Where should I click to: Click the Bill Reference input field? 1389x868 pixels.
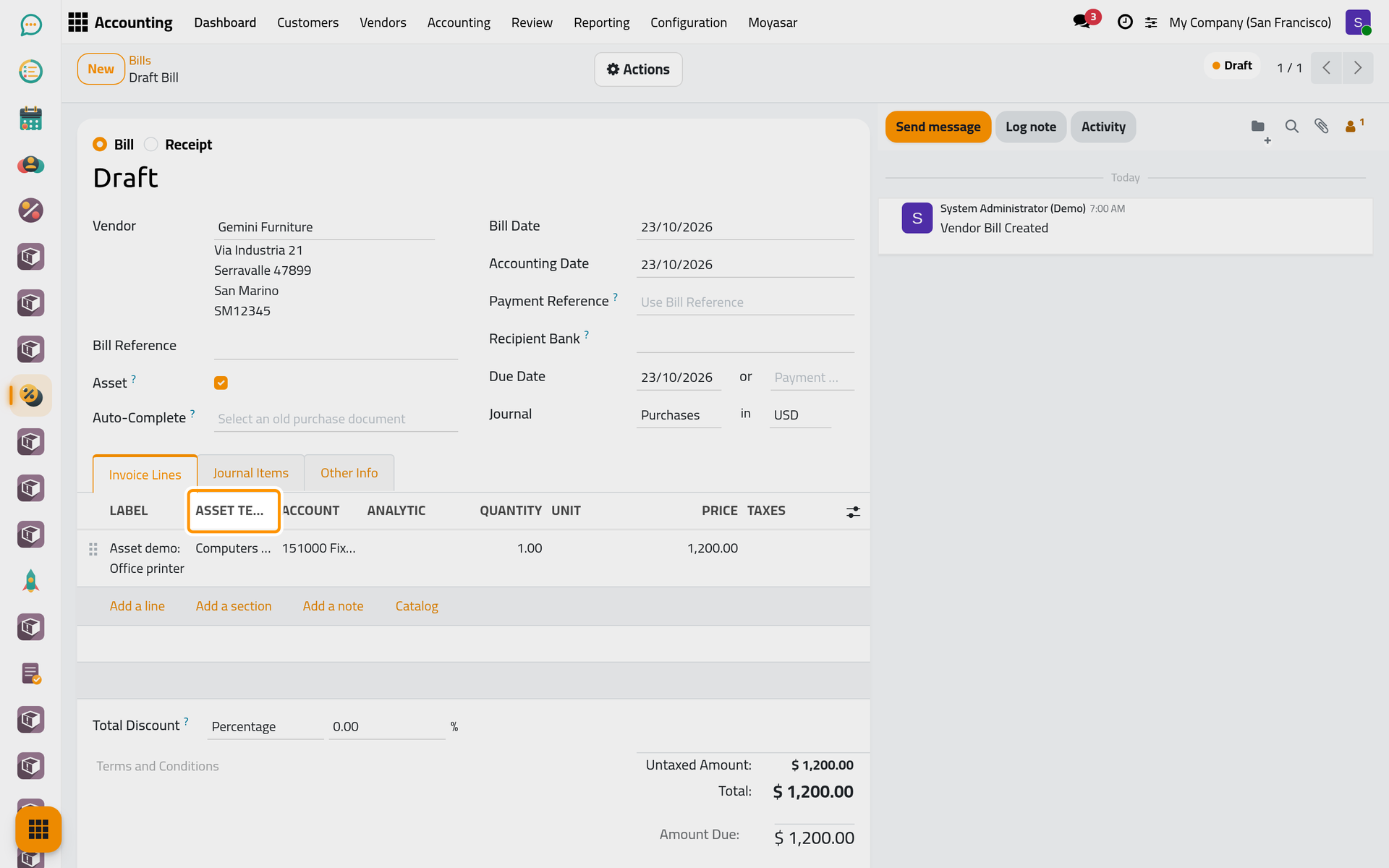(x=336, y=346)
